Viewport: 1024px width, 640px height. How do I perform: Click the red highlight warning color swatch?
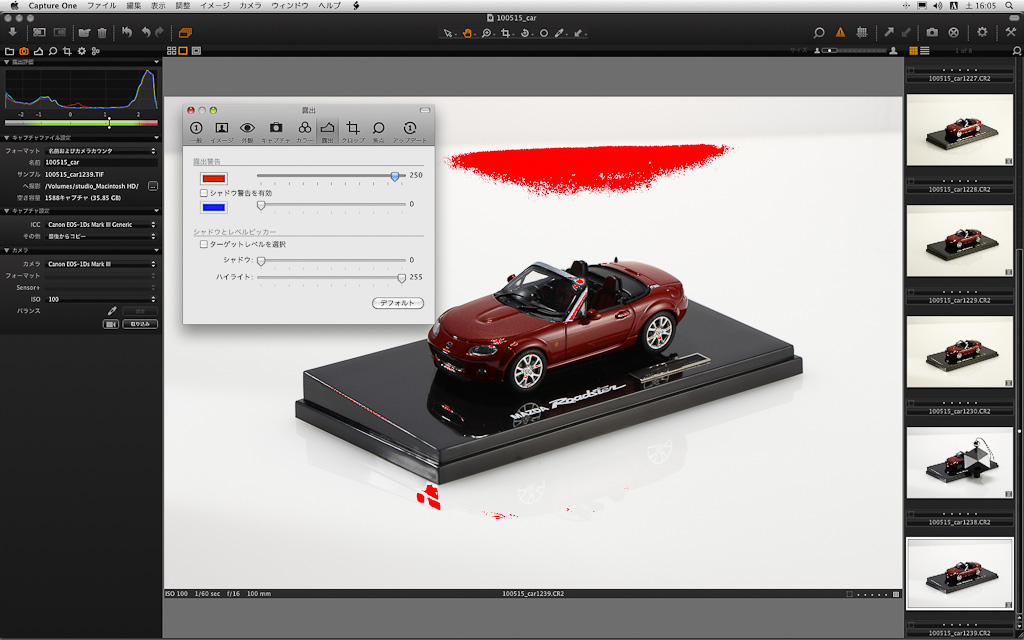[x=214, y=177]
